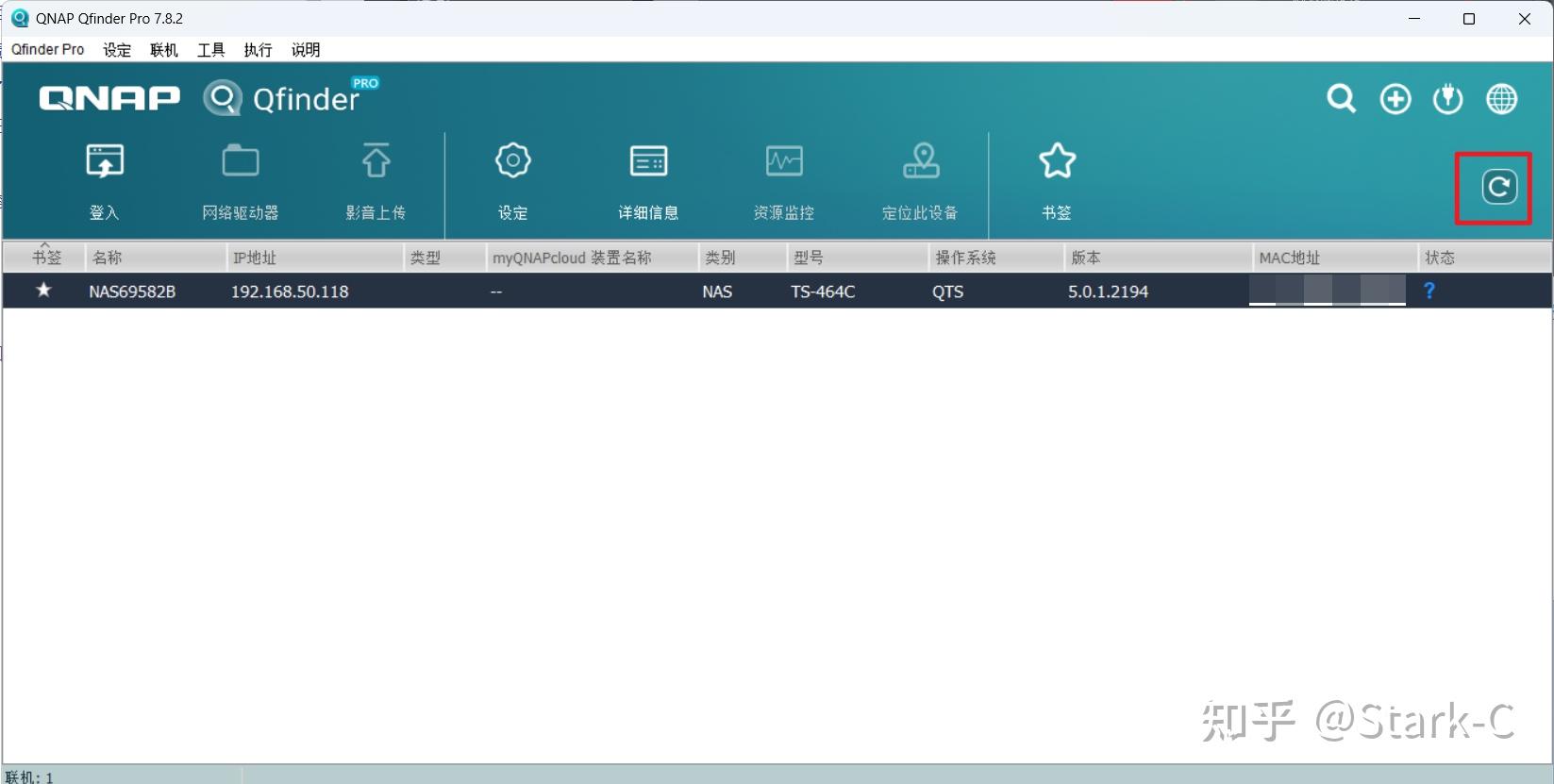This screenshot has width=1554, height=784.
Task: Sort by 类别 column header
Action: (x=743, y=258)
